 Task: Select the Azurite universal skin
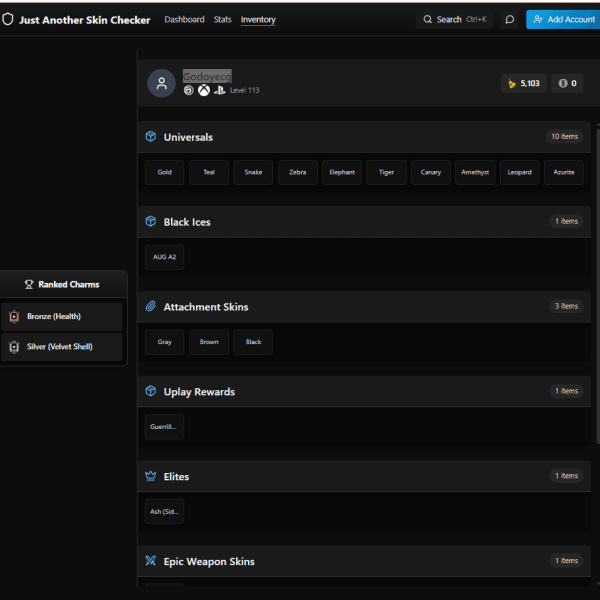564,172
